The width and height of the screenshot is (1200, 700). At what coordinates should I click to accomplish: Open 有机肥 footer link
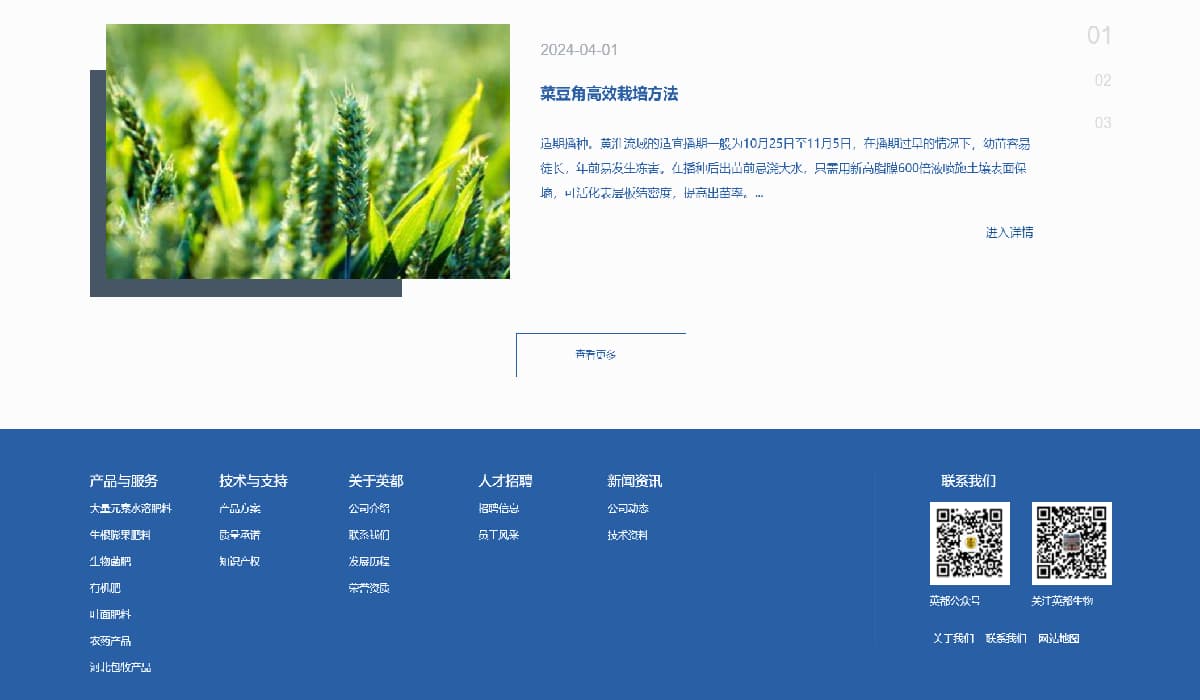(105, 588)
